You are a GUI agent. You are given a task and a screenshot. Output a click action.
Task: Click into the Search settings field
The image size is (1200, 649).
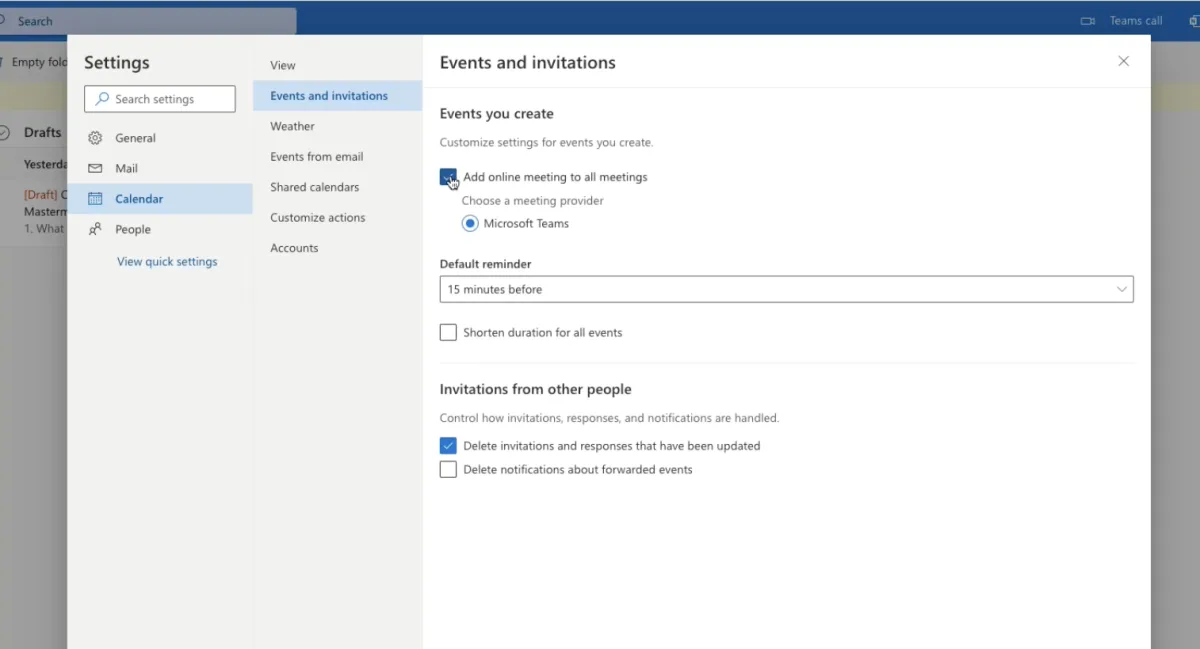click(x=170, y=99)
